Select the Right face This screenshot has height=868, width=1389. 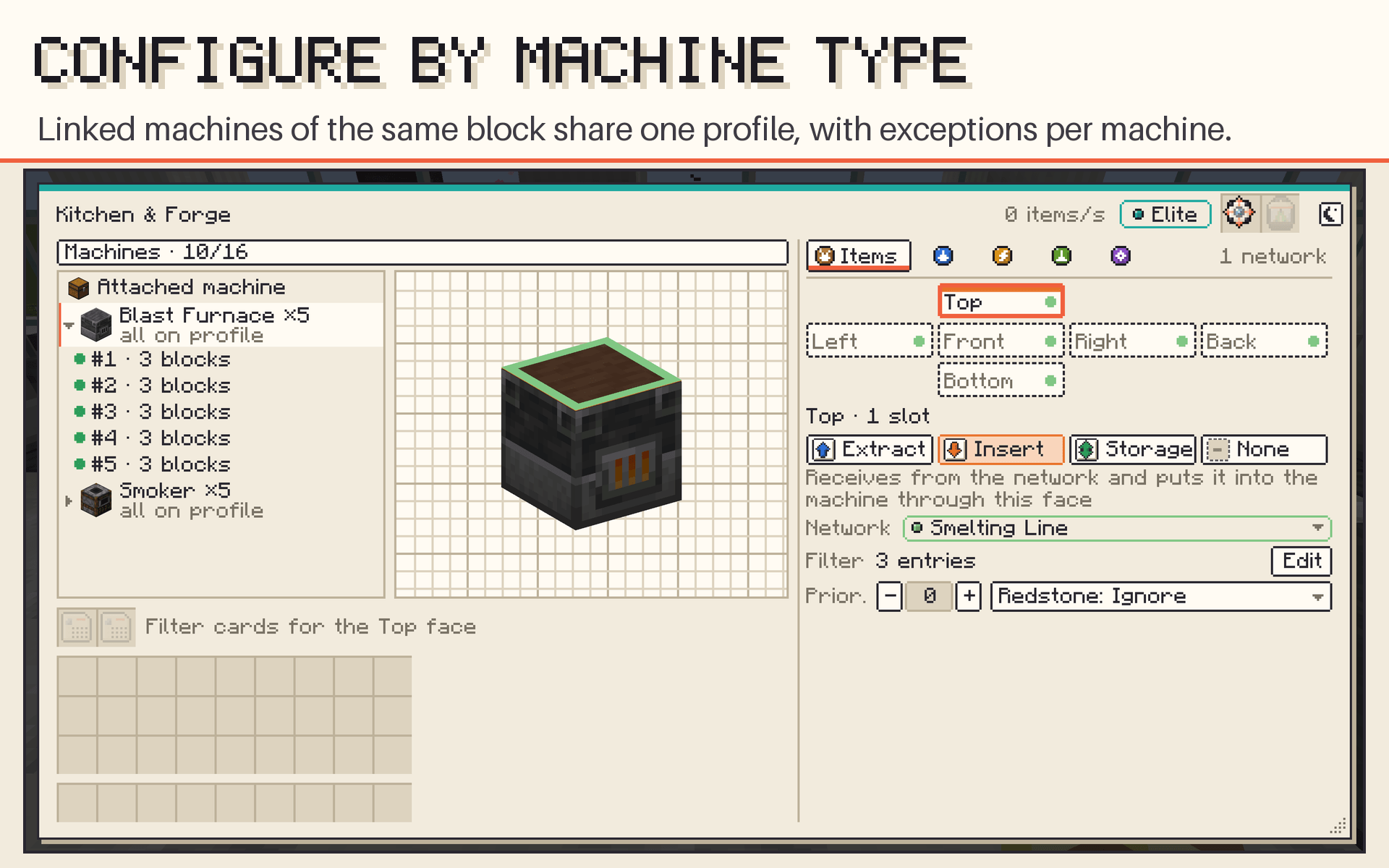click(1131, 341)
